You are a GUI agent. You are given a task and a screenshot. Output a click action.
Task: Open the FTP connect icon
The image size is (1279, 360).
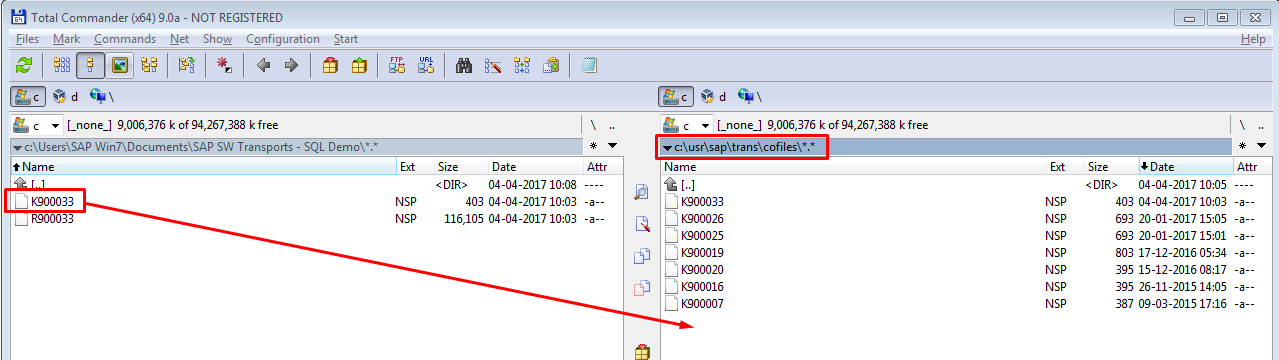coord(397,65)
